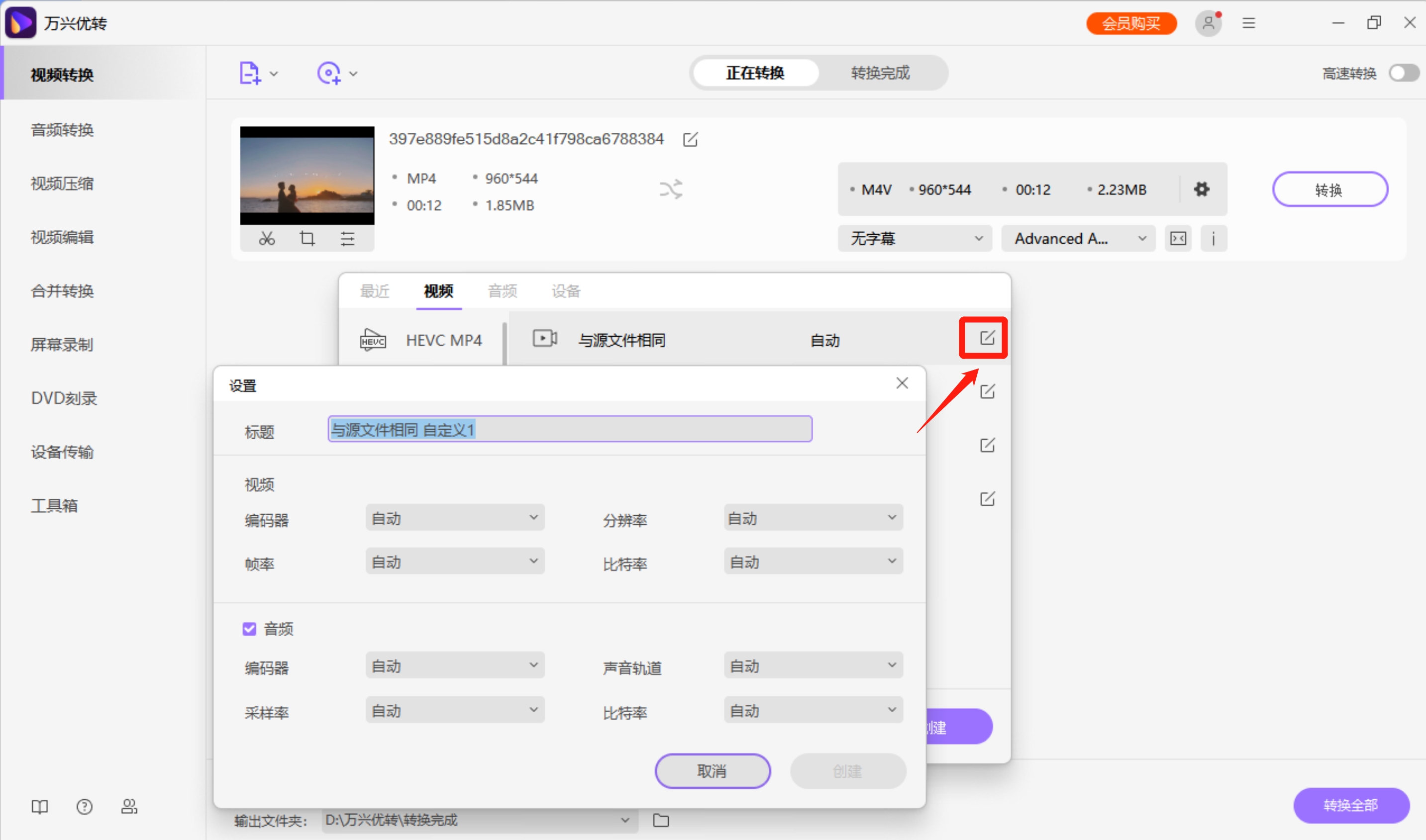Click the title input field 与源文件相同 自定义1
This screenshot has width=1426, height=840.
[569, 429]
